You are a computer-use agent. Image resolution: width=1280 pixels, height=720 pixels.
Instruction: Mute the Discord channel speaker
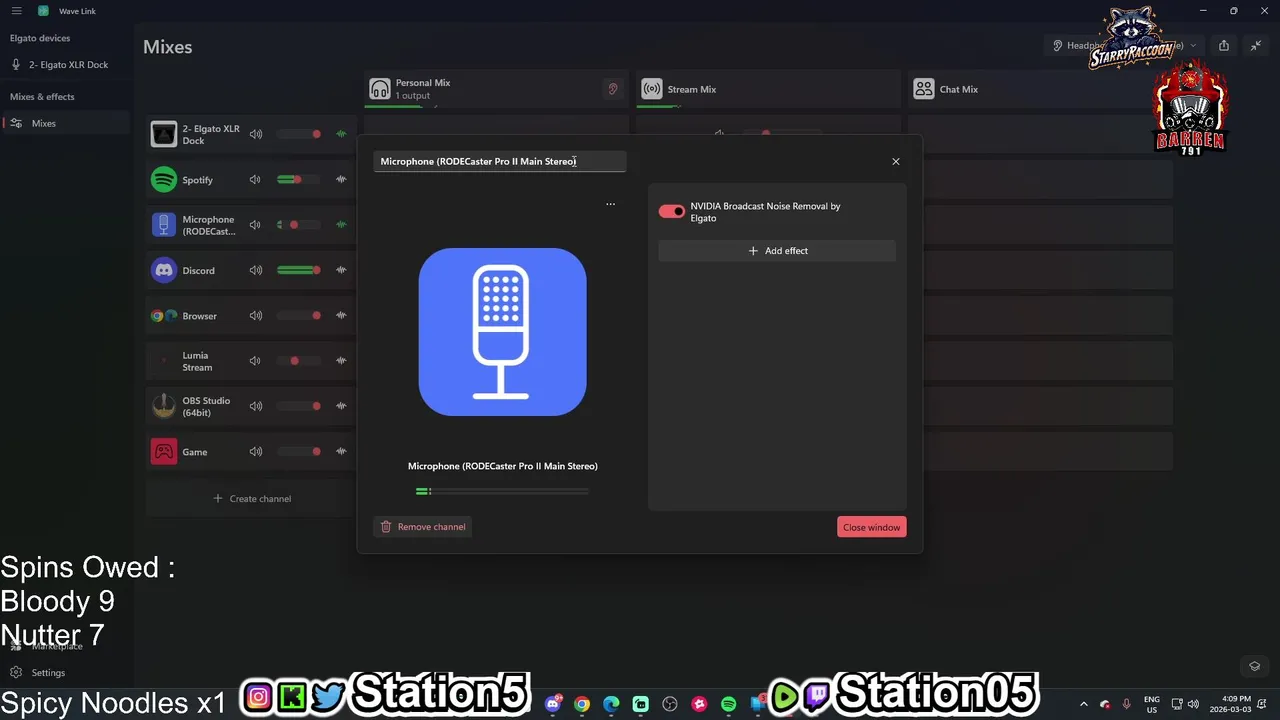(x=256, y=270)
